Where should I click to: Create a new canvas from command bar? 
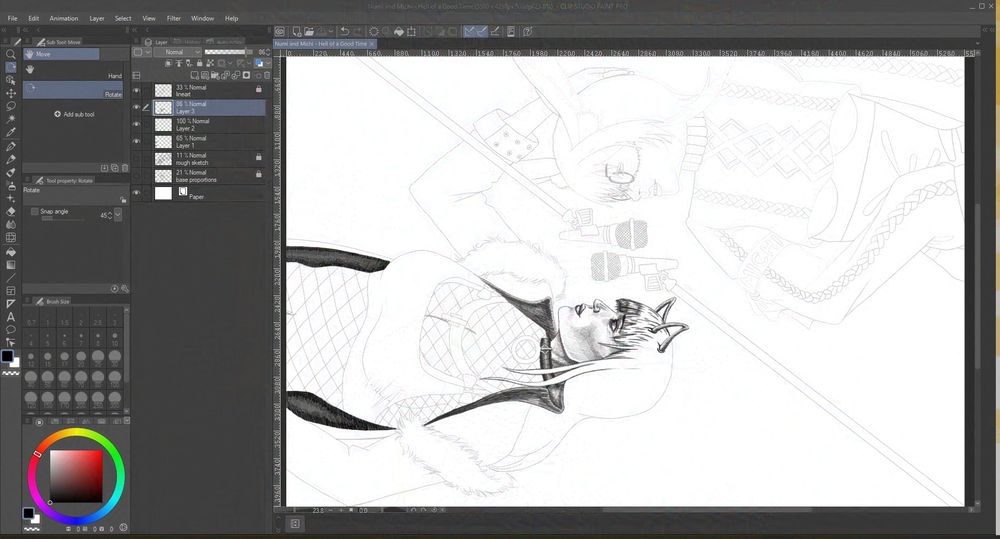(297, 31)
